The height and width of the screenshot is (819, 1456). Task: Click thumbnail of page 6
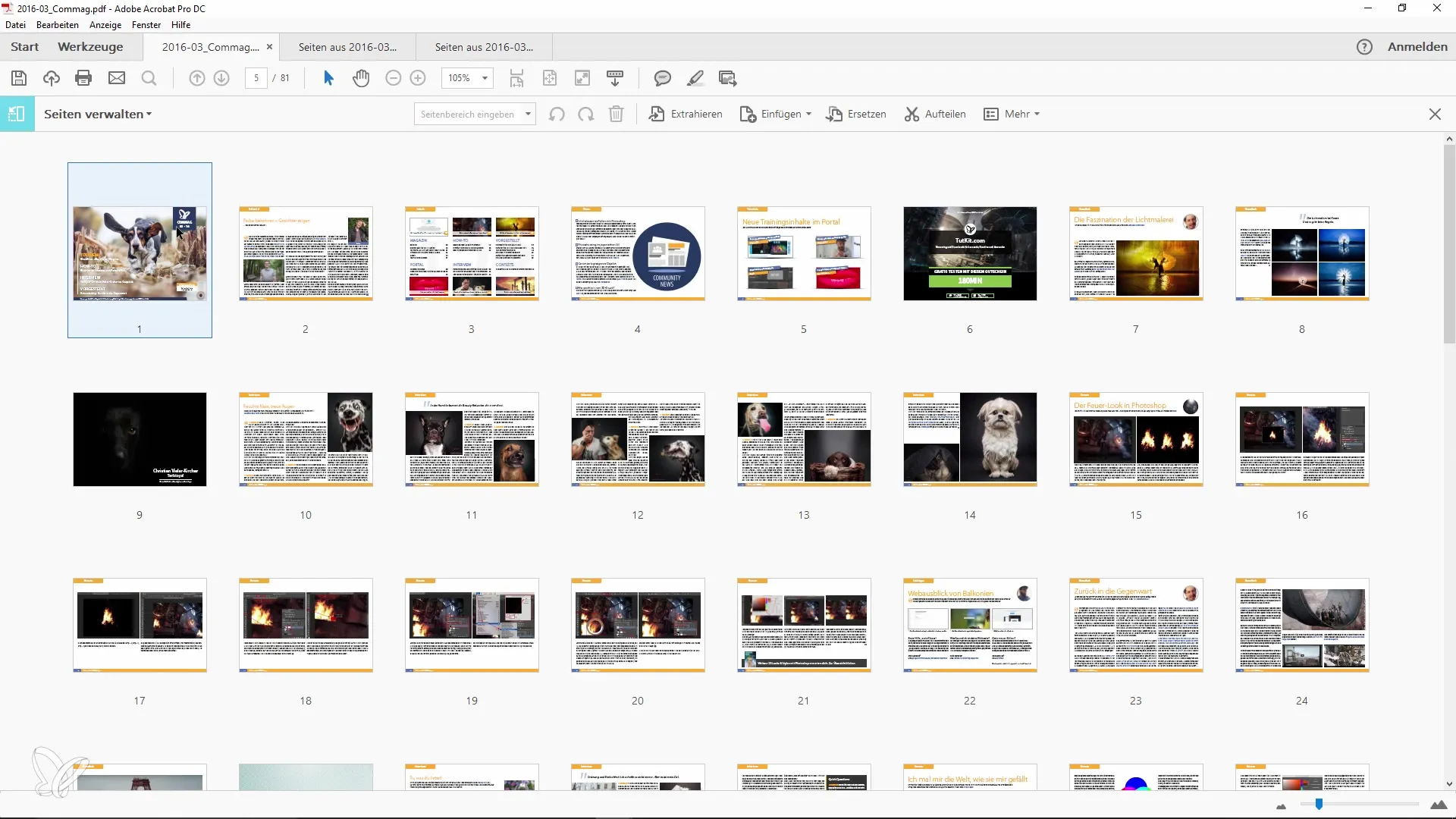(x=969, y=253)
